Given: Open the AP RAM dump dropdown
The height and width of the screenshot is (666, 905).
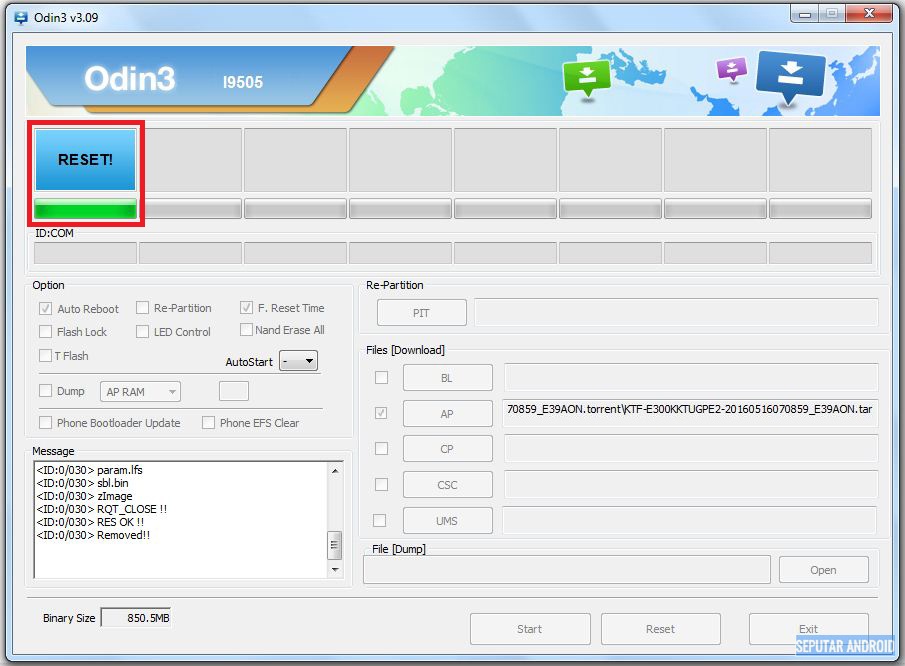Looking at the screenshot, I should (140, 392).
